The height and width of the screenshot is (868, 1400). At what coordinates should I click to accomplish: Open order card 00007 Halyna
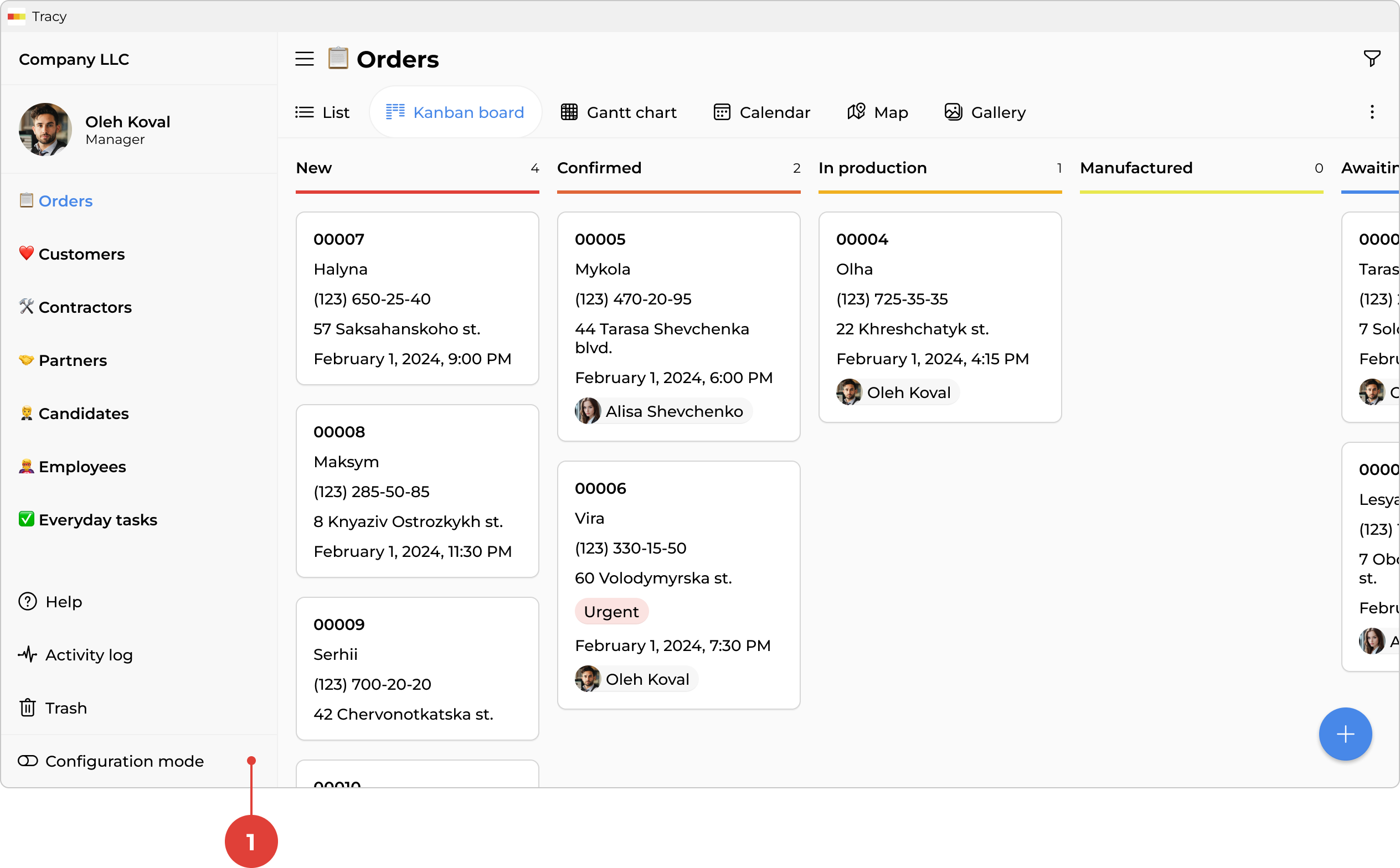pyautogui.click(x=417, y=298)
